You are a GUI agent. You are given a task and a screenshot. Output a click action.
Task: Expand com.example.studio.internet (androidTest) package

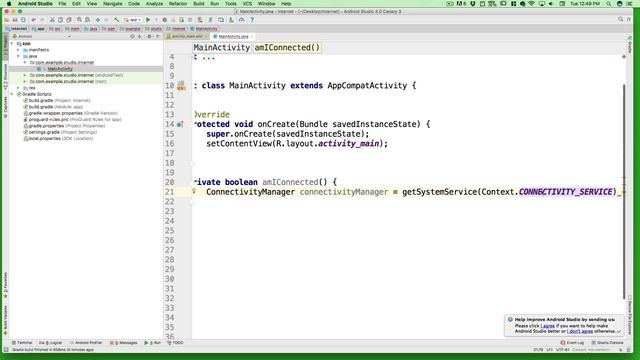(25, 75)
